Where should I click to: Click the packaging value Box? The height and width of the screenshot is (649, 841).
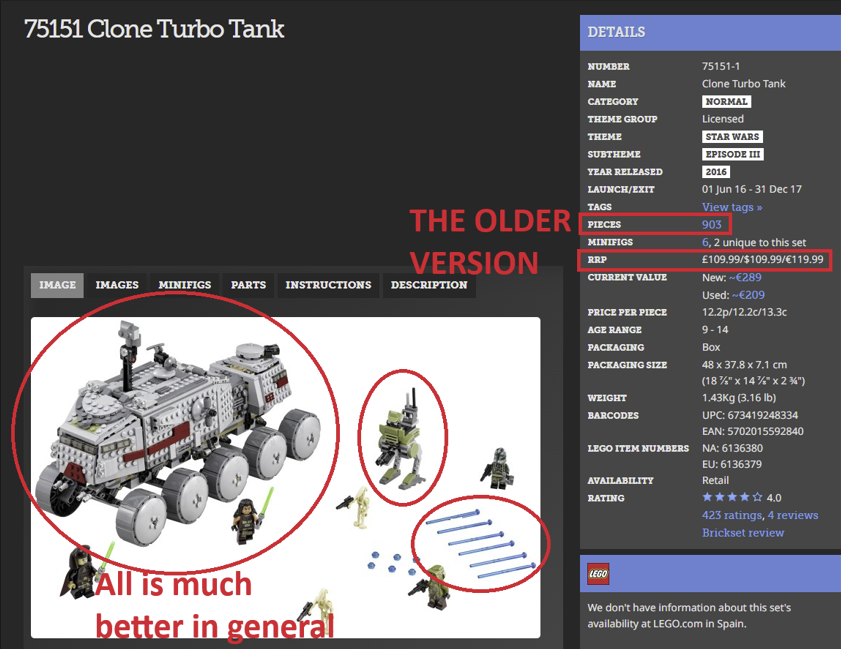tap(711, 348)
